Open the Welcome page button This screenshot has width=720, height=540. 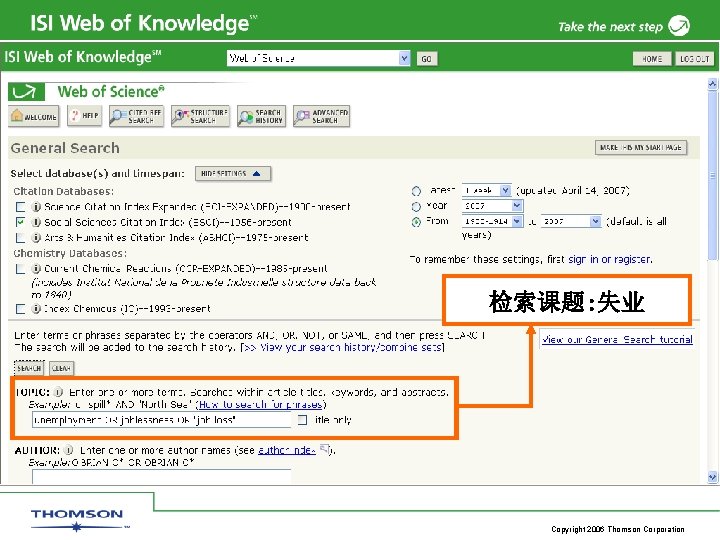(34, 116)
